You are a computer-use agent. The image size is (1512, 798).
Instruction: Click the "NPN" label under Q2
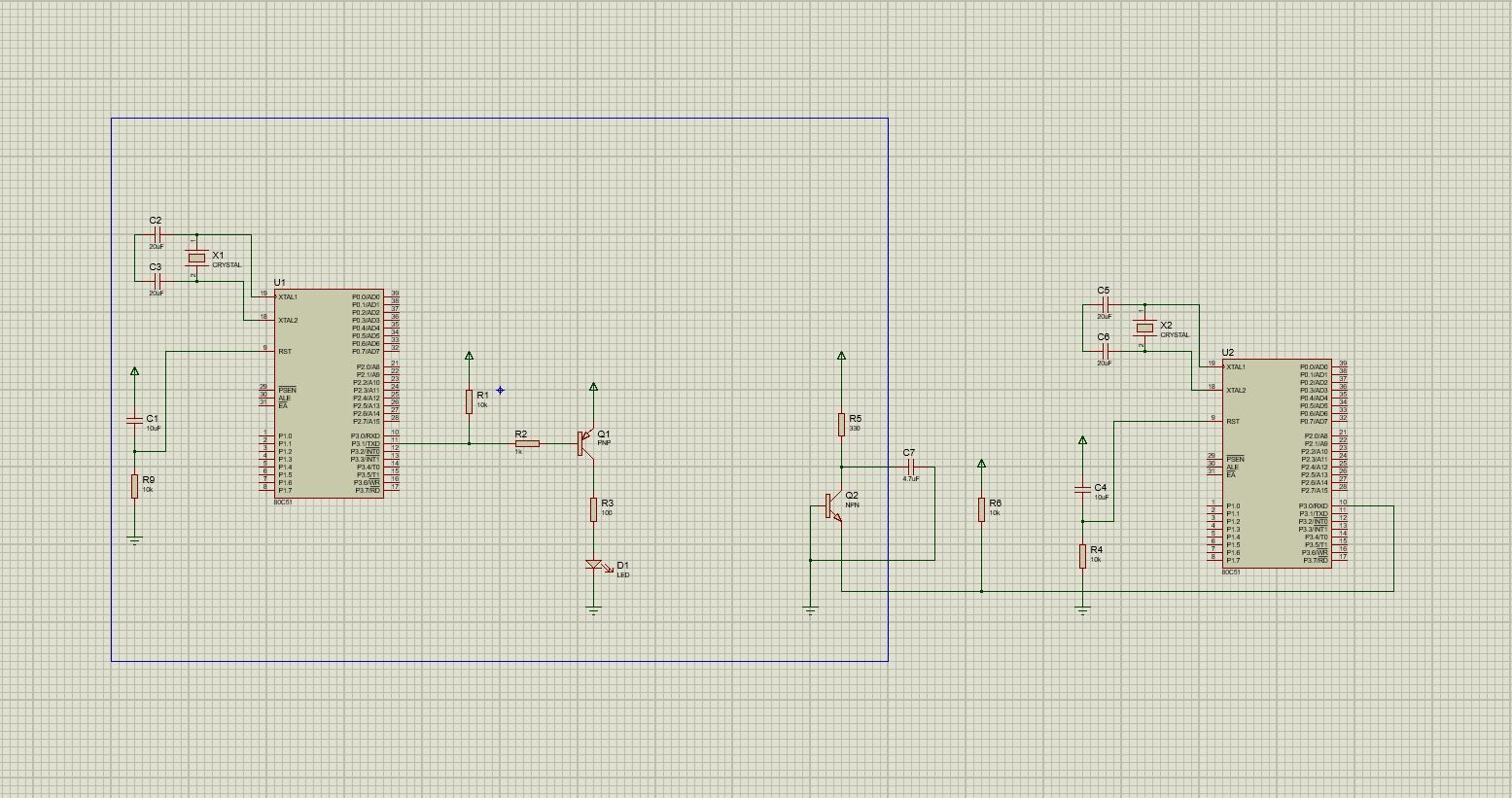[853, 505]
